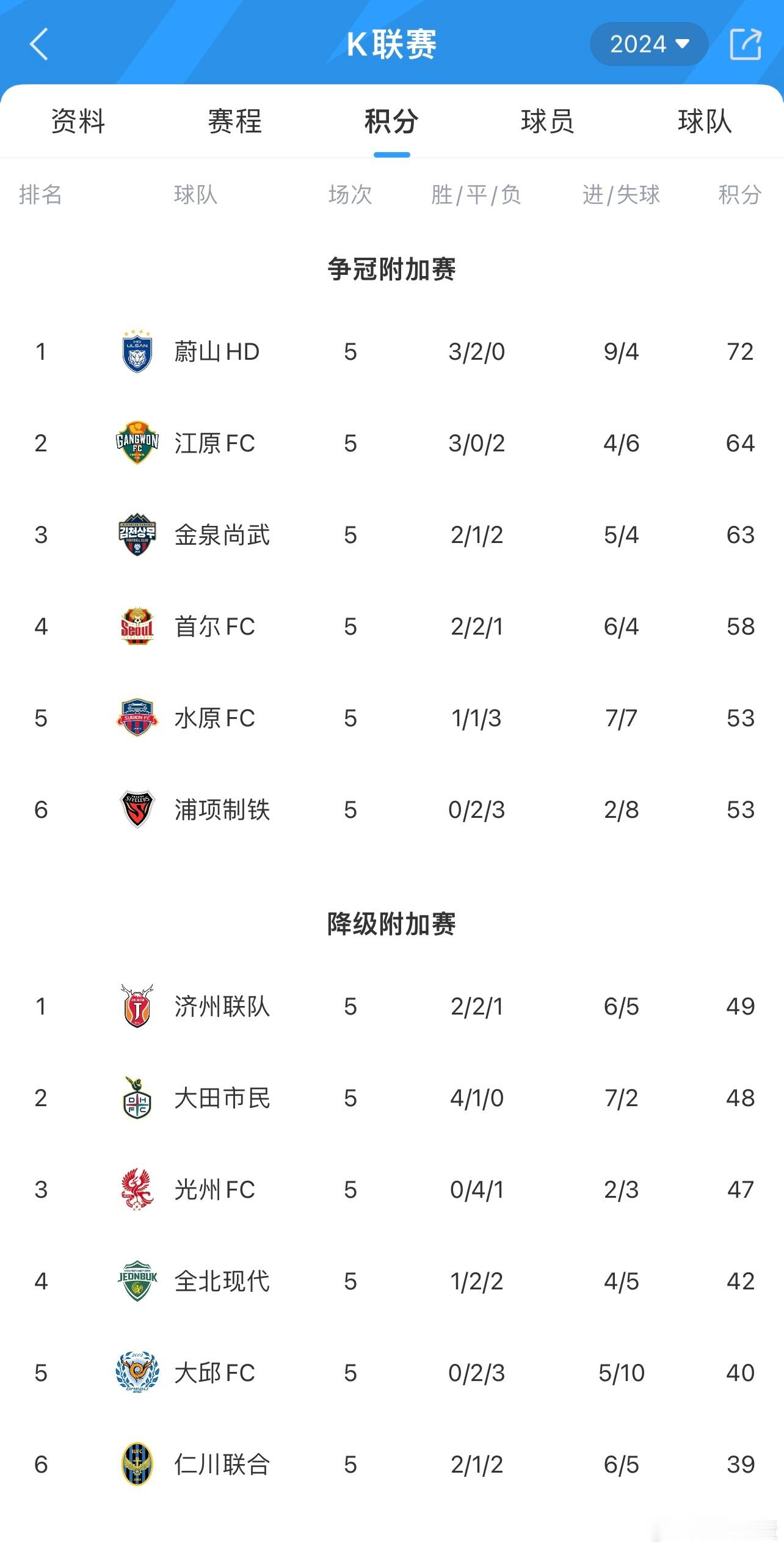This screenshot has height=1549, width=784.
Task: Tap the 积分 column header
Action: (x=739, y=195)
